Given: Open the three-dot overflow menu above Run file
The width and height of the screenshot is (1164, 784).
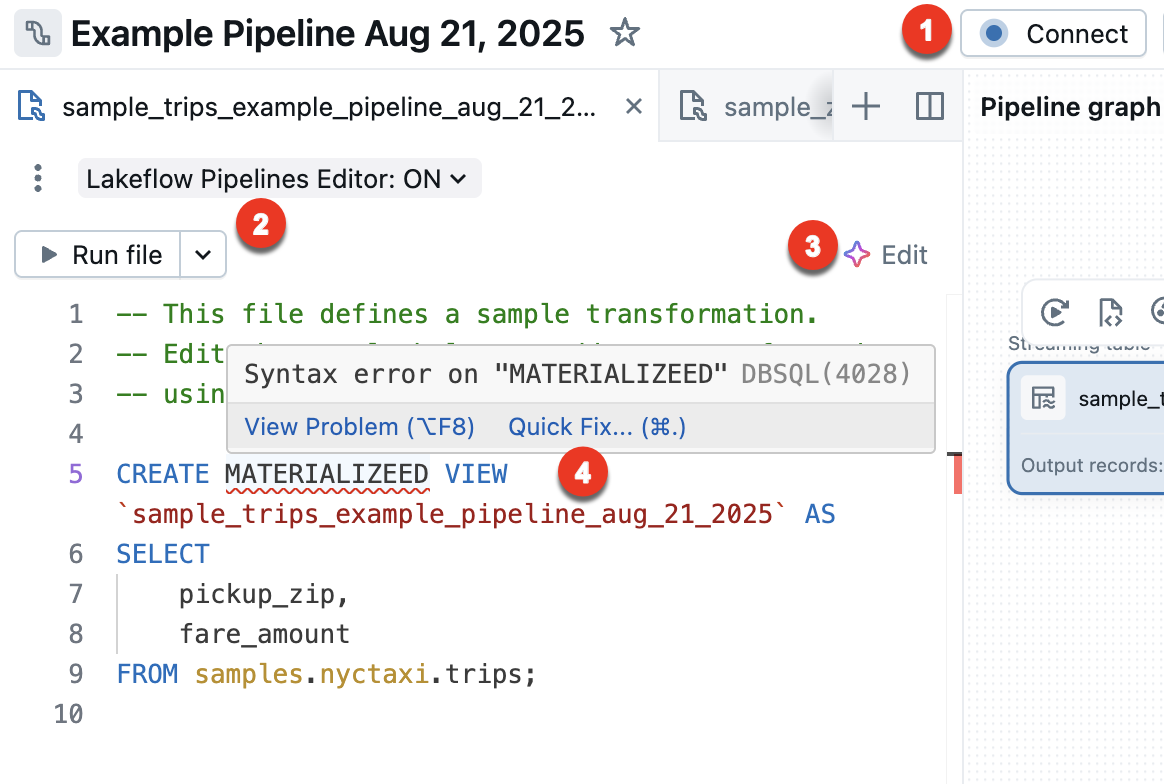Looking at the screenshot, I should coord(37,177).
